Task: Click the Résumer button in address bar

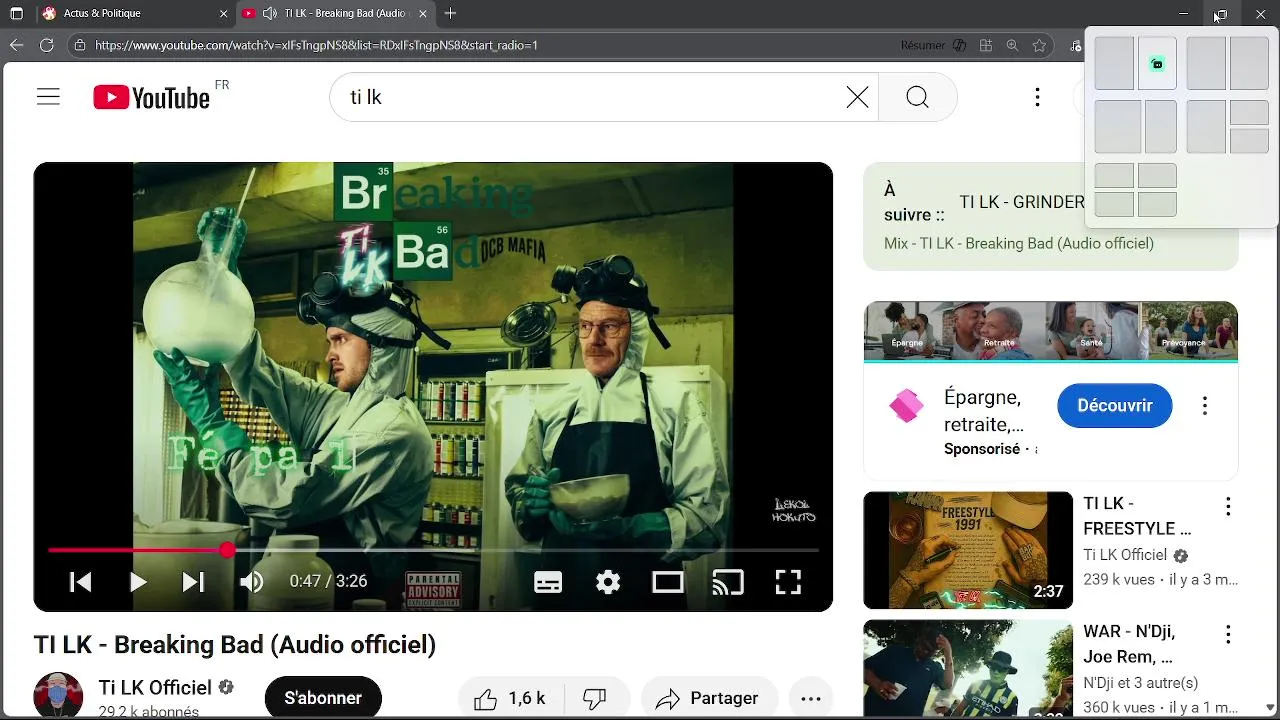Action: [x=923, y=45]
